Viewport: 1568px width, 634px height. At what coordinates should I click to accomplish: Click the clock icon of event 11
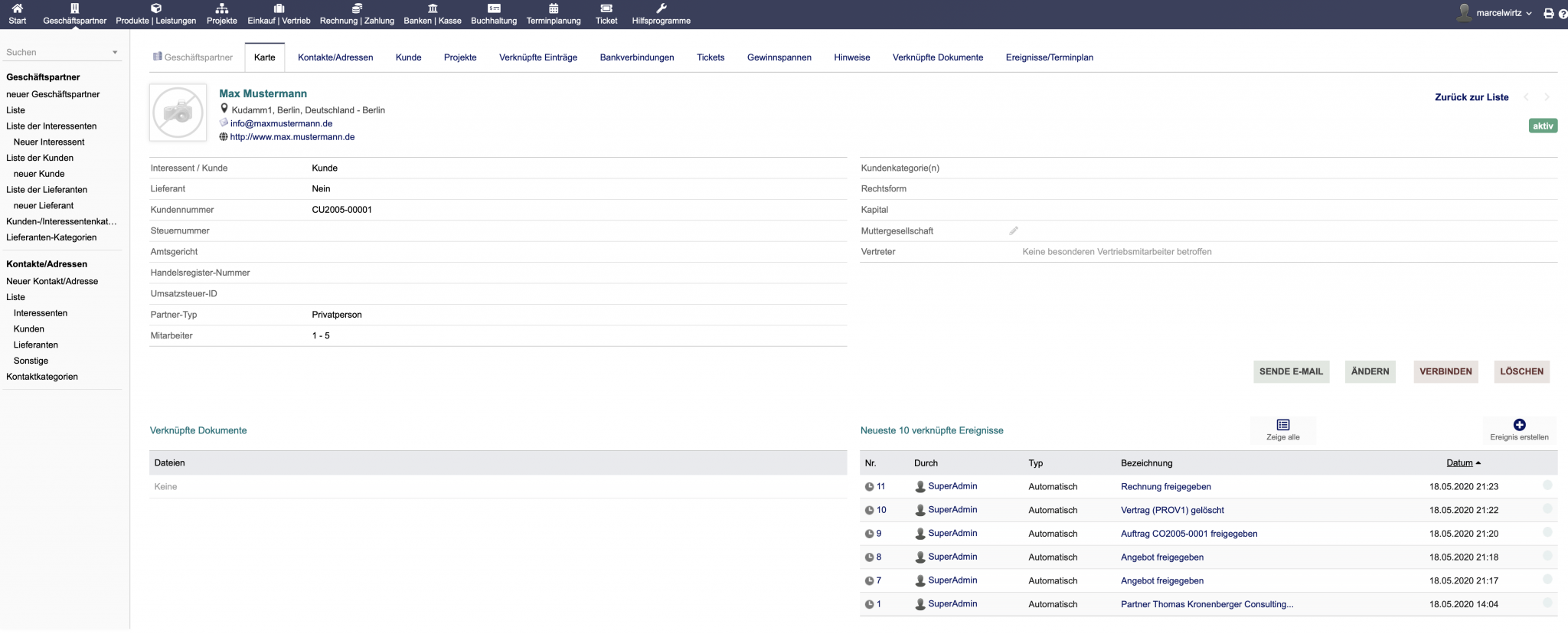(x=870, y=487)
